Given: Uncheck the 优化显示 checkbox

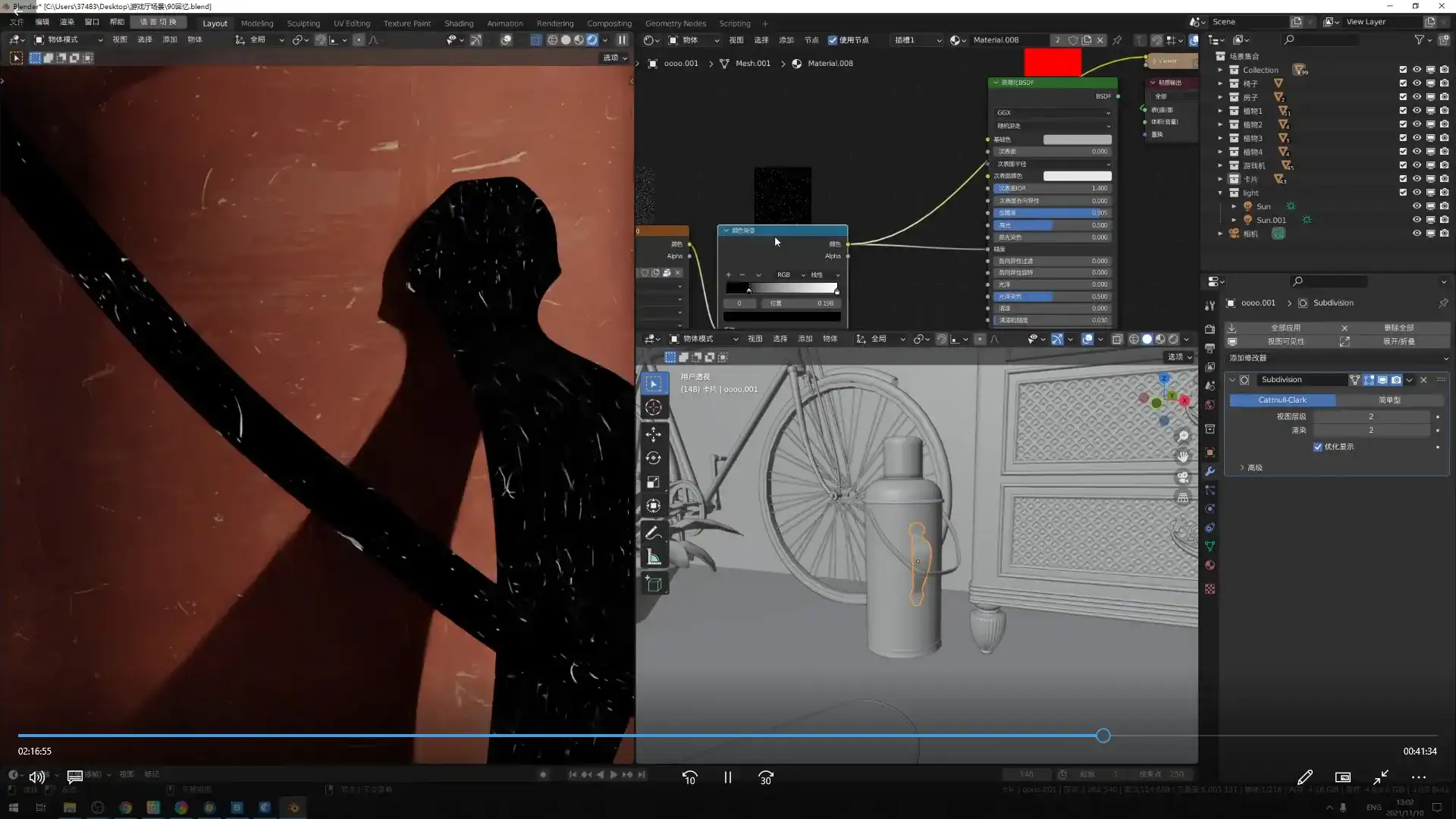Looking at the screenshot, I should coord(1318,447).
